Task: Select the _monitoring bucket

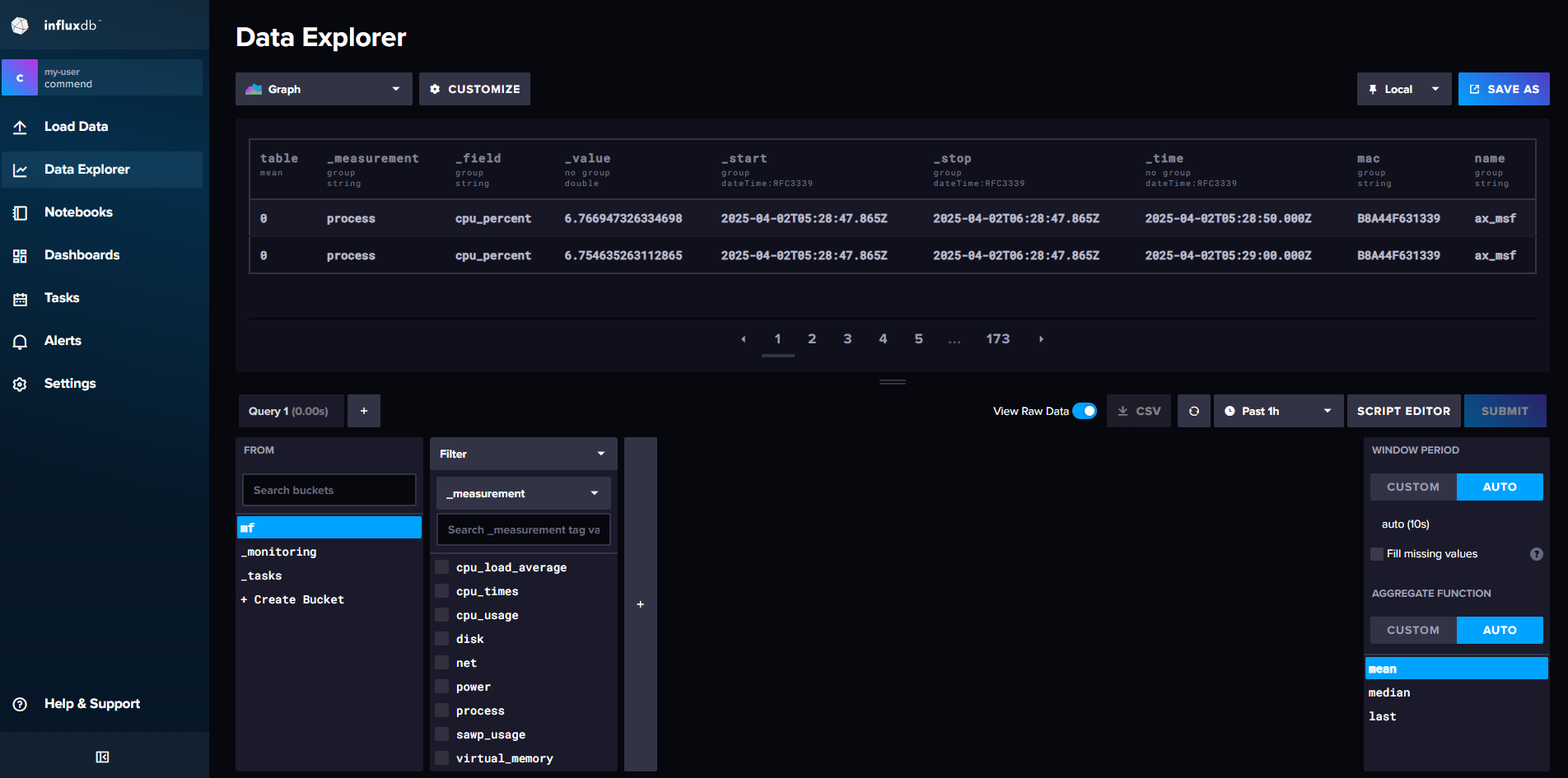Action: click(x=329, y=552)
